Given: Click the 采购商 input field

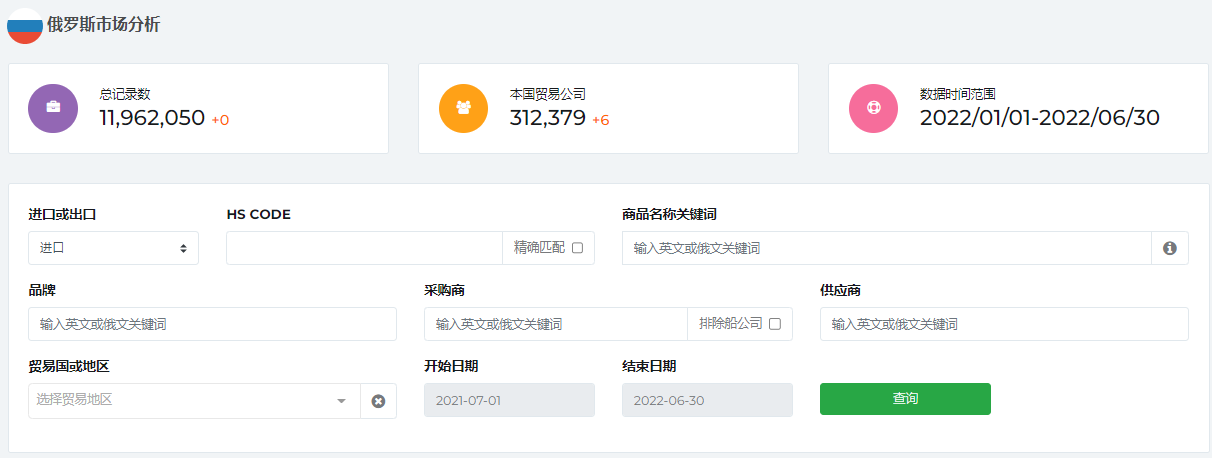Looking at the screenshot, I should pyautogui.click(x=555, y=324).
